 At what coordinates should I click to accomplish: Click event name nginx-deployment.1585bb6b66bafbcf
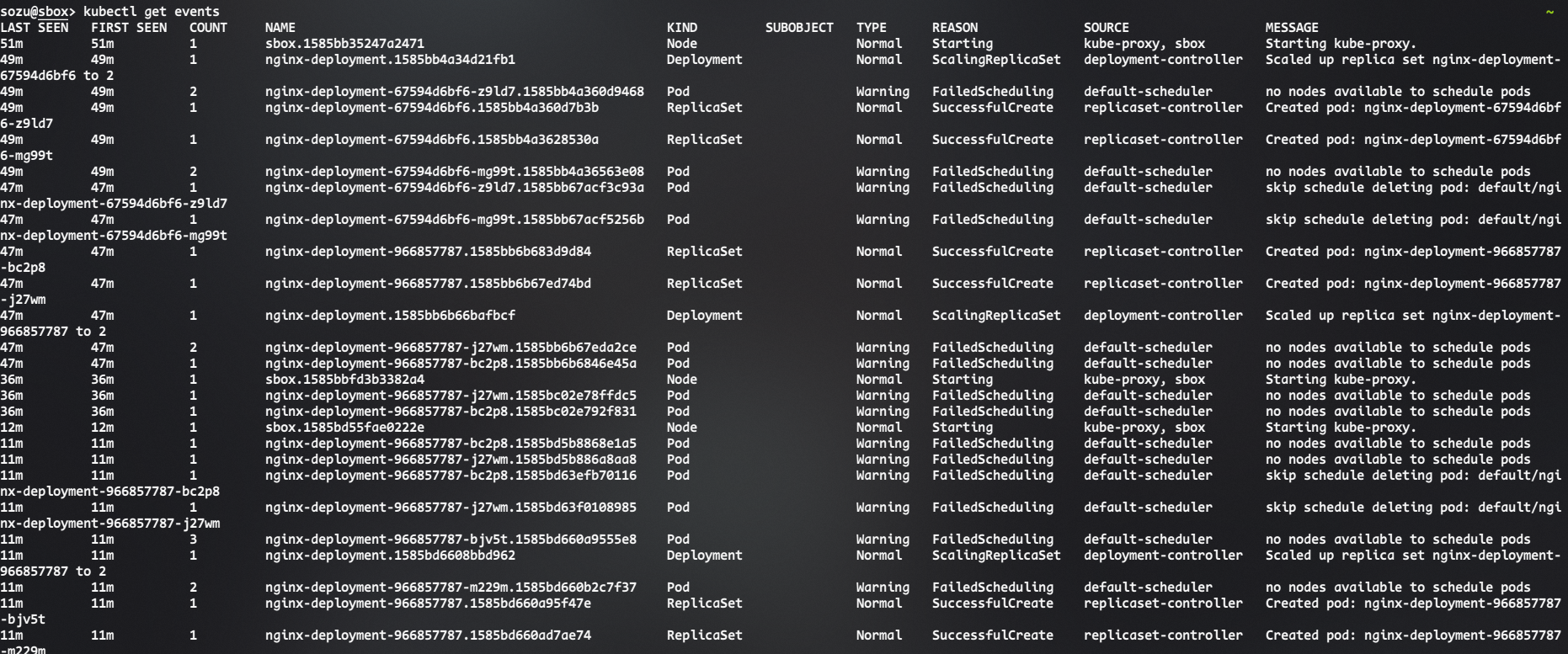pyautogui.click(x=390, y=316)
